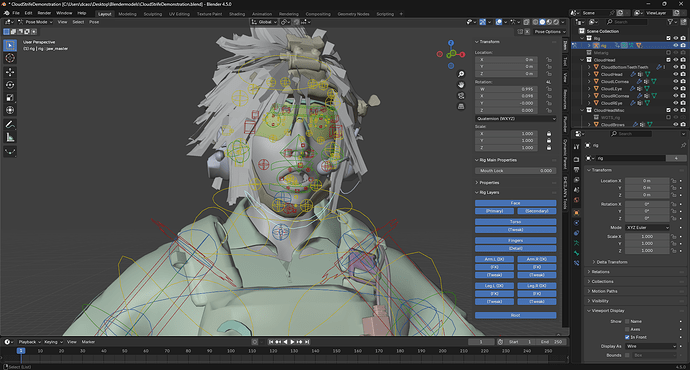The width and height of the screenshot is (690, 370).
Task: Click the Arm.L (IK) rig layer button
Action: coord(494,259)
